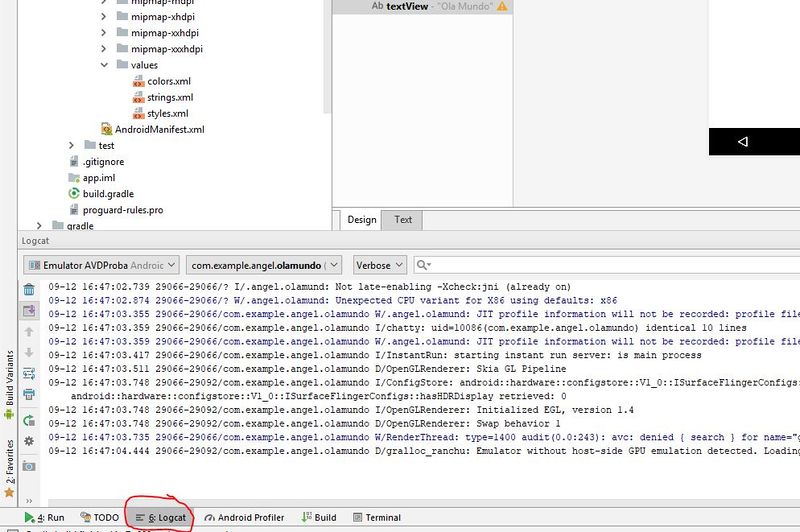Image resolution: width=800 pixels, height=532 pixels.
Task: Select build.gradle in the project tree
Action: (x=101, y=194)
